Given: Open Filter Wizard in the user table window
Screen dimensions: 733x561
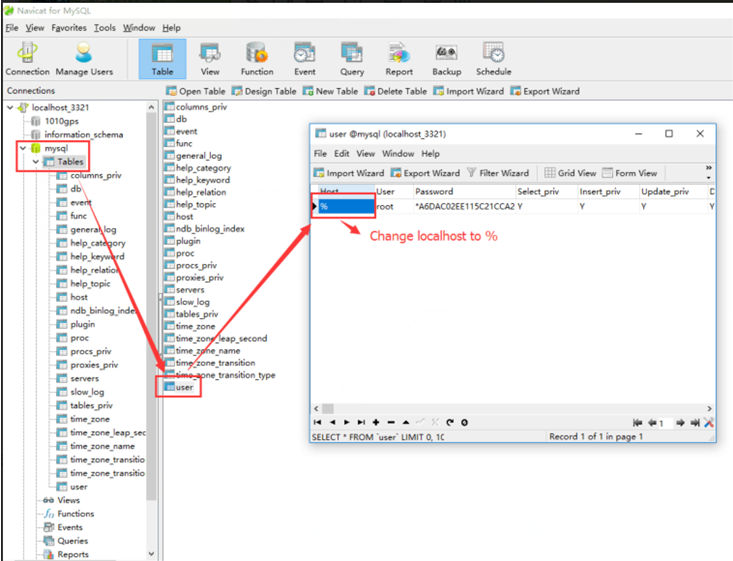Looking at the screenshot, I should click(498, 173).
